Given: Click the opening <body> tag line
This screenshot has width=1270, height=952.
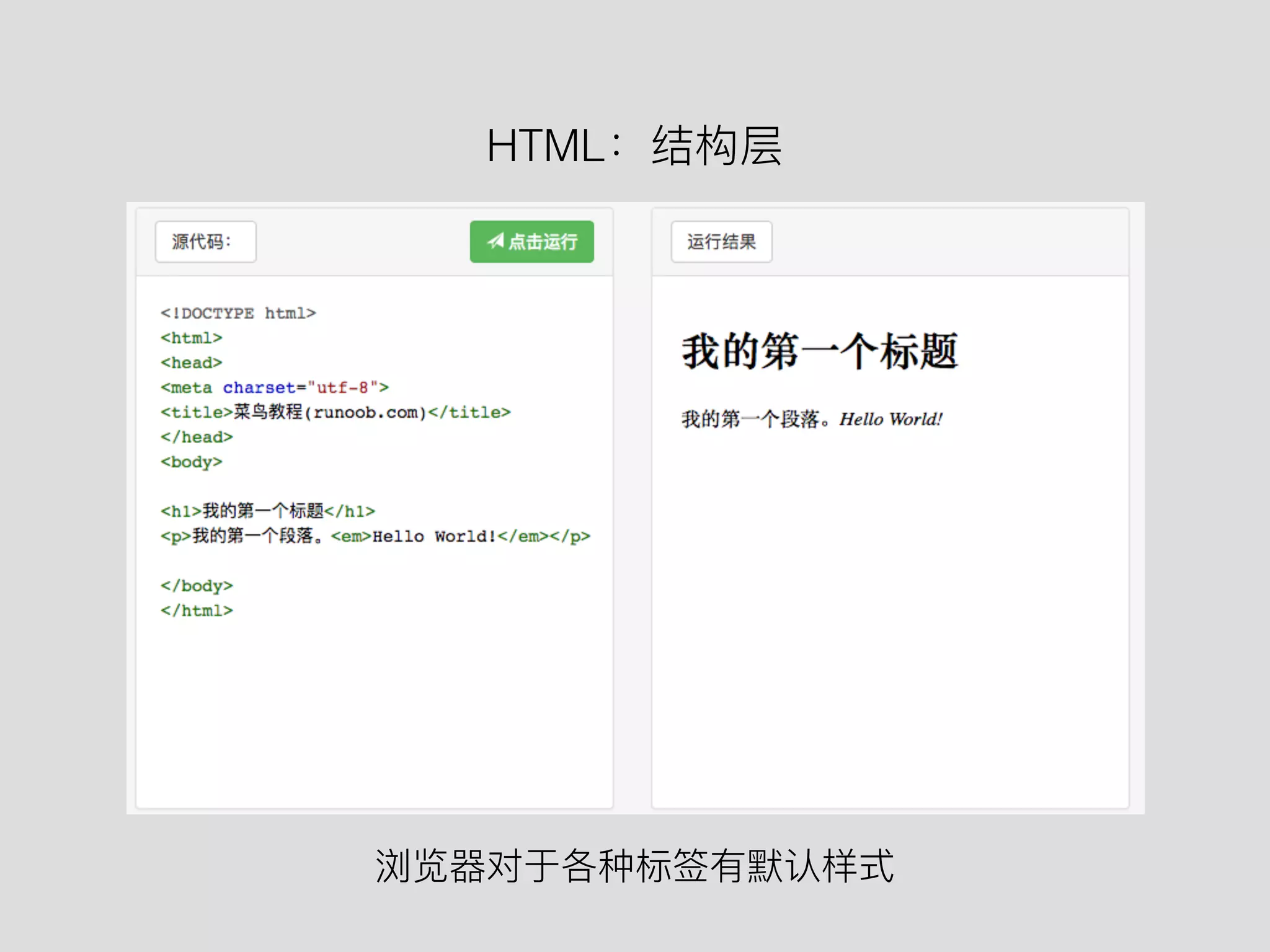Looking at the screenshot, I should (191, 462).
